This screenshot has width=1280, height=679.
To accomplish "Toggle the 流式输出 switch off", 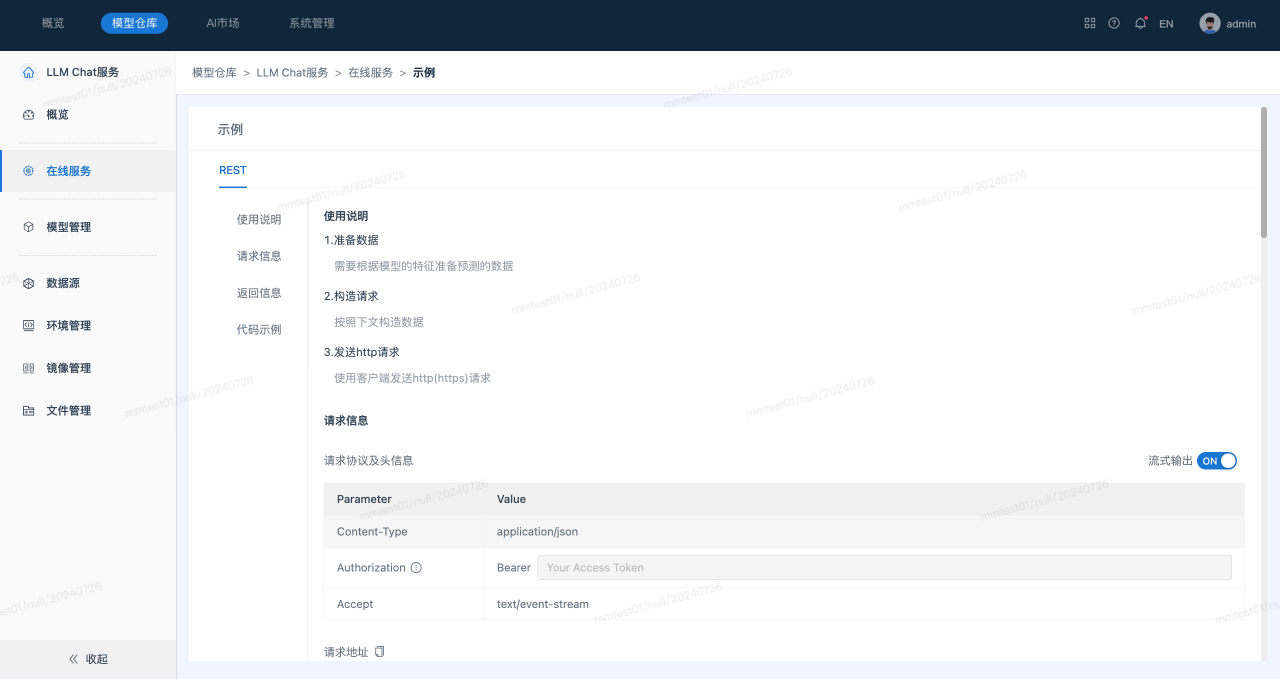I will pos(1217,461).
